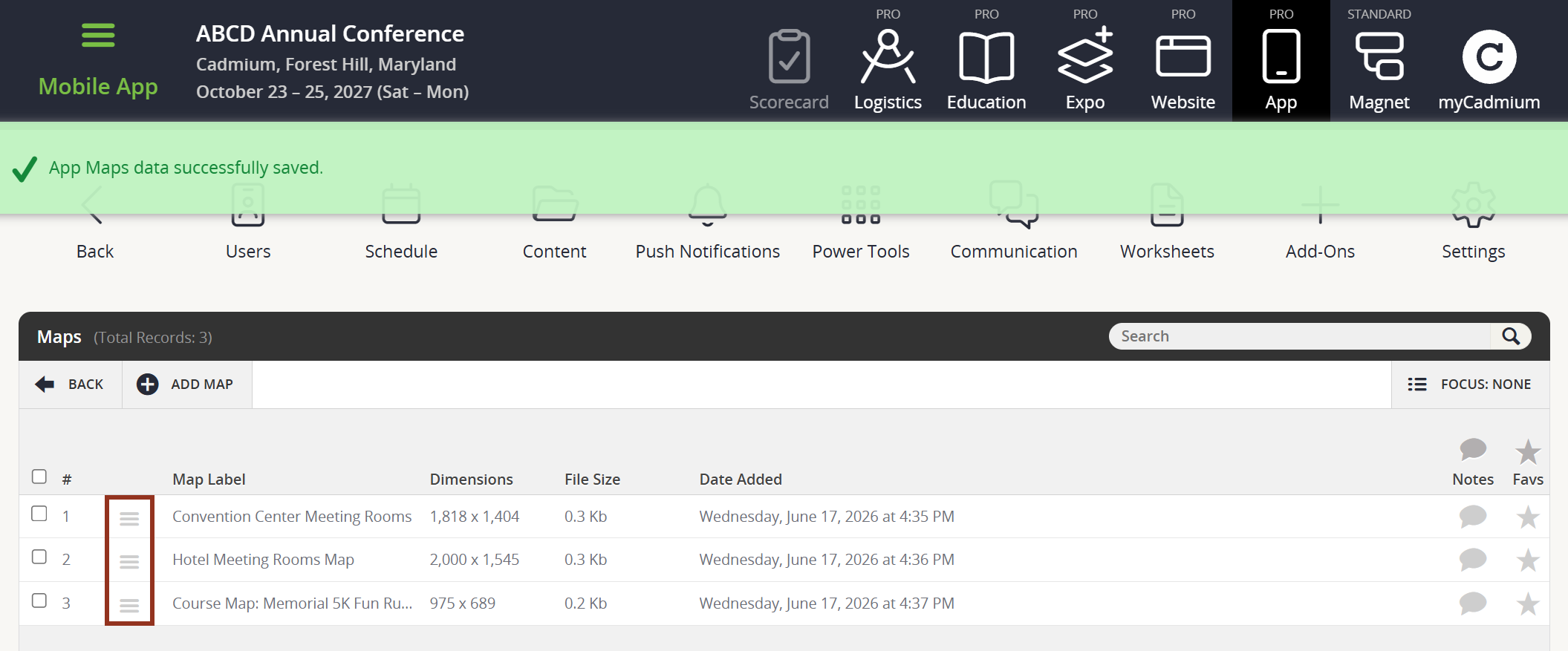
Task: Open the Add-Ons section
Action: tap(1321, 223)
